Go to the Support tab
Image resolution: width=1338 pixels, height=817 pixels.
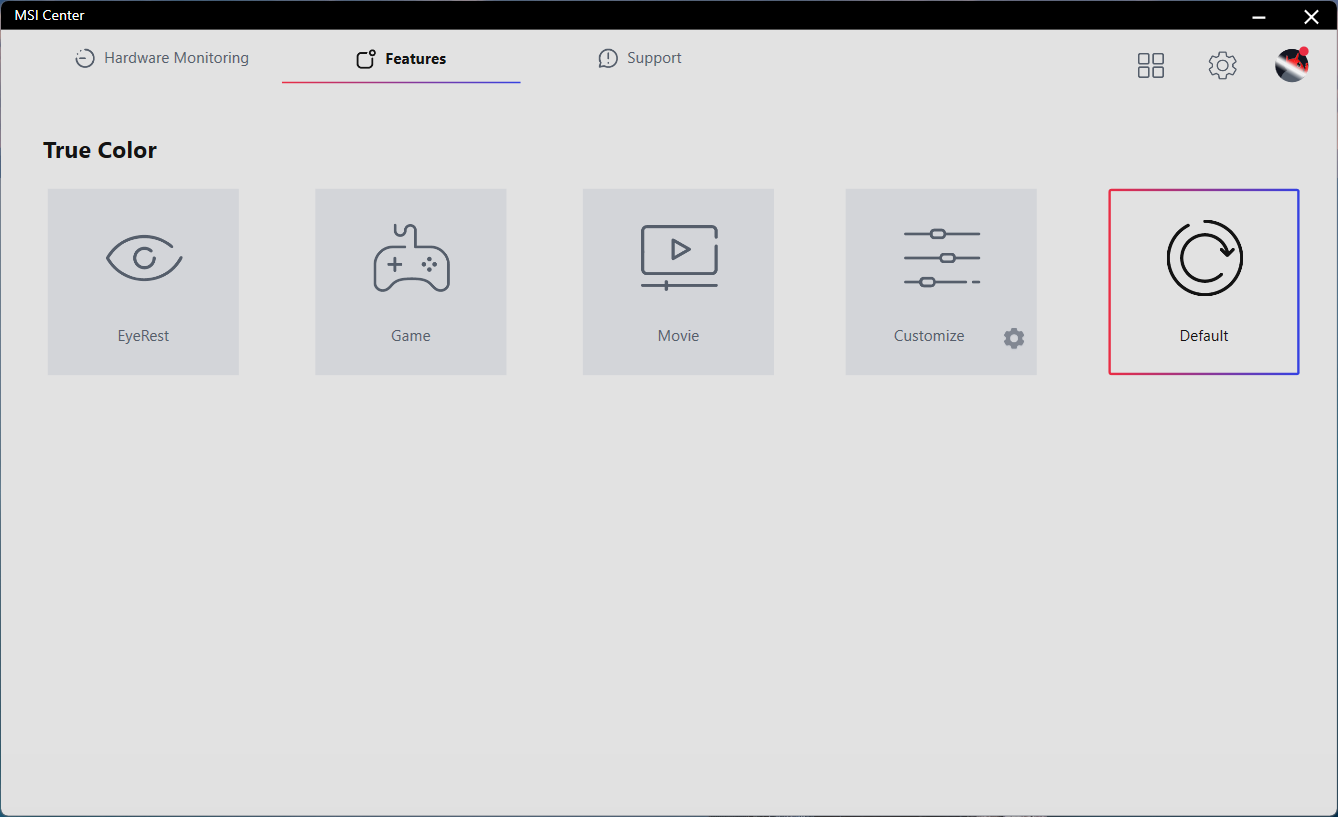[x=640, y=58]
